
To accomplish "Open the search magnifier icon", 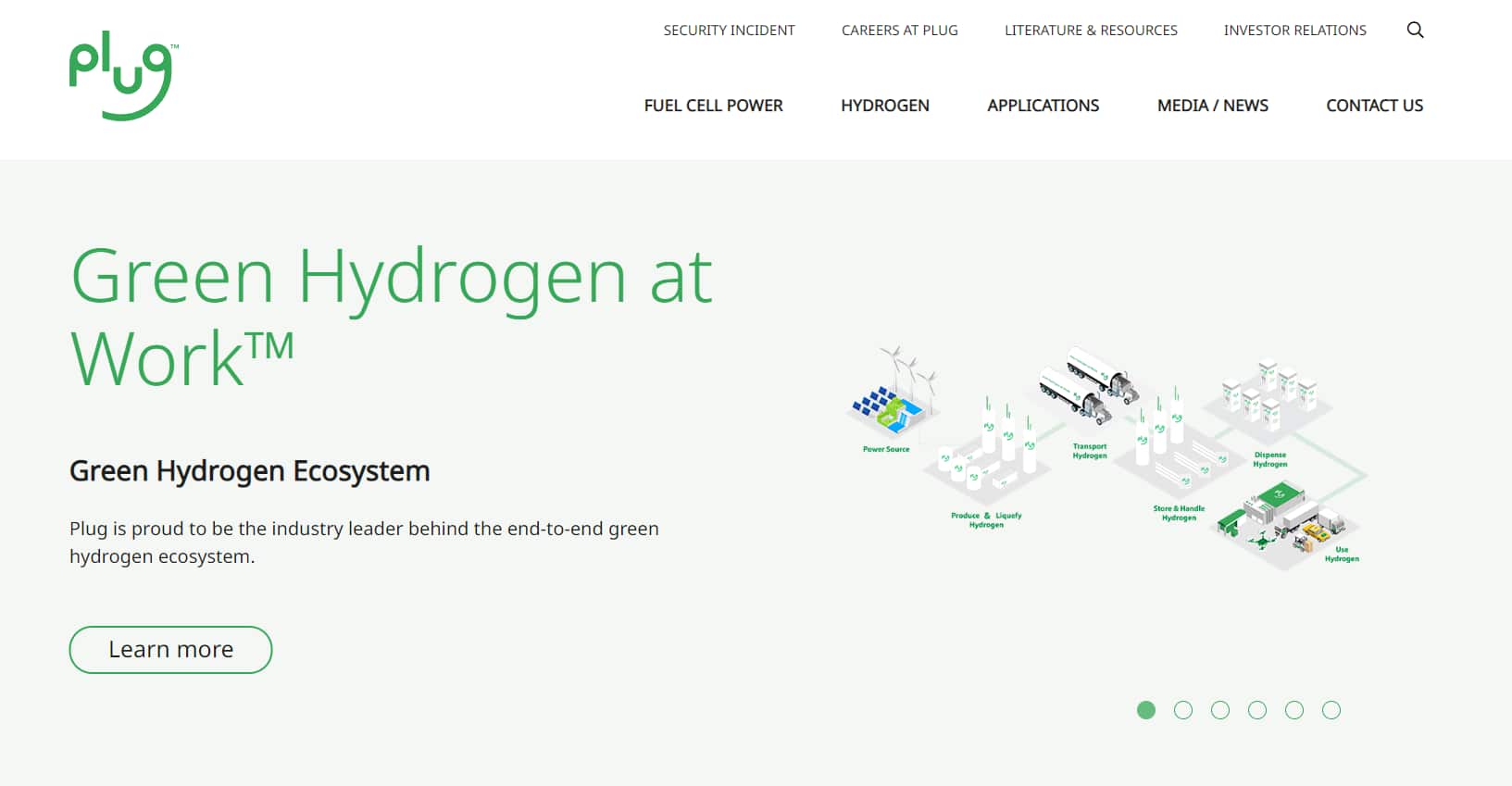I will pos(1415,31).
